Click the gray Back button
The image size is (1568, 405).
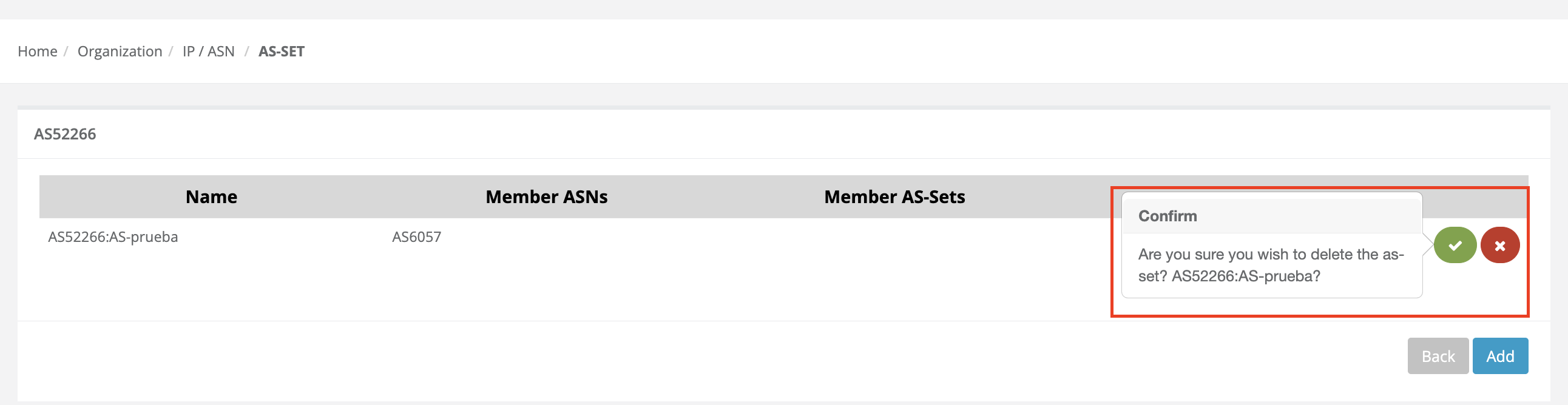click(1438, 356)
